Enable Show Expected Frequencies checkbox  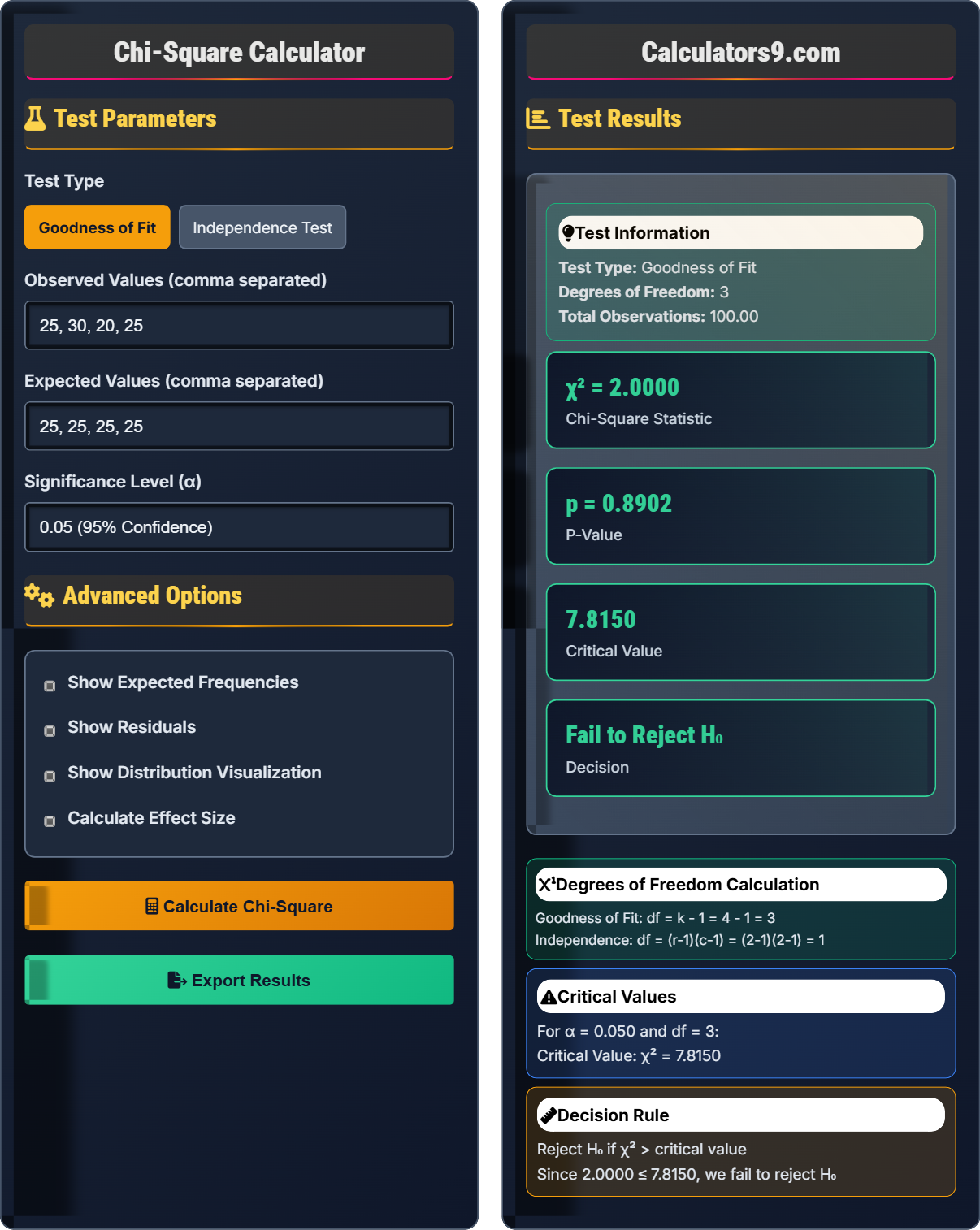click(x=50, y=686)
